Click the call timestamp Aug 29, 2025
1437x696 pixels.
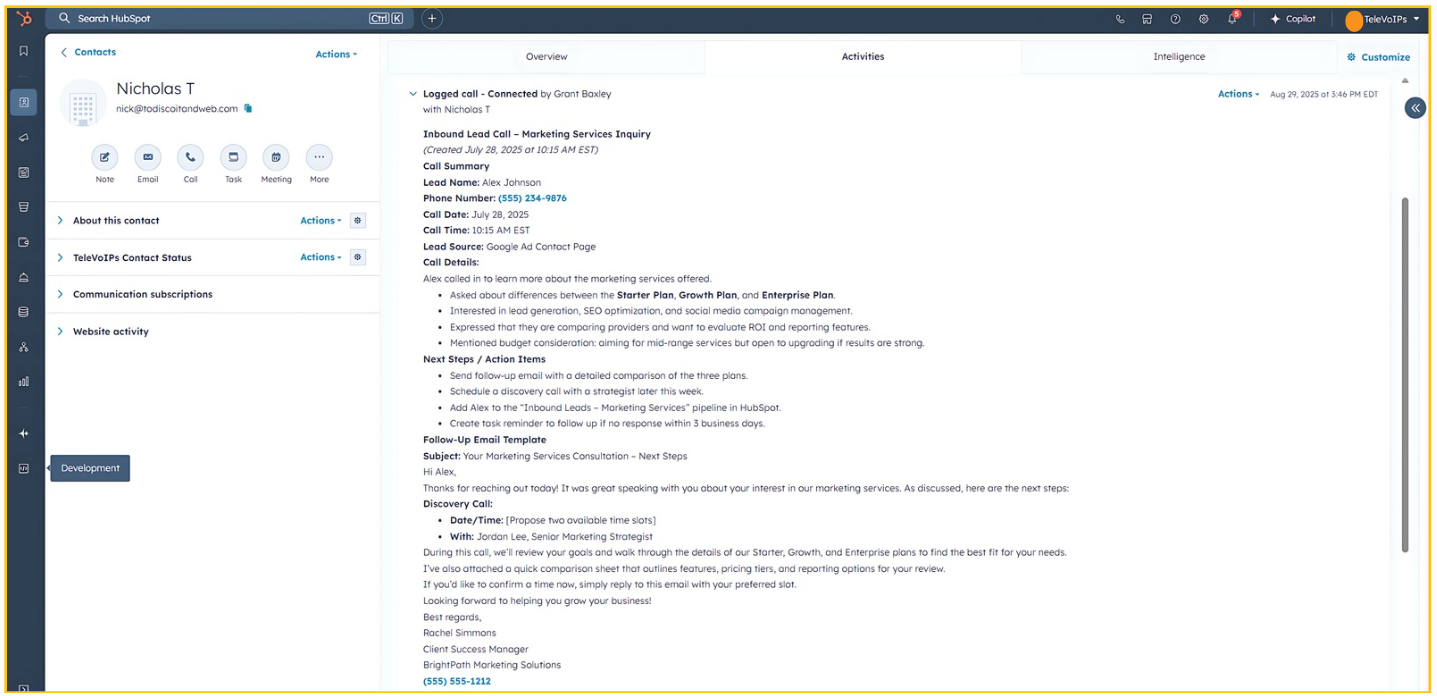pyautogui.click(x=1324, y=94)
